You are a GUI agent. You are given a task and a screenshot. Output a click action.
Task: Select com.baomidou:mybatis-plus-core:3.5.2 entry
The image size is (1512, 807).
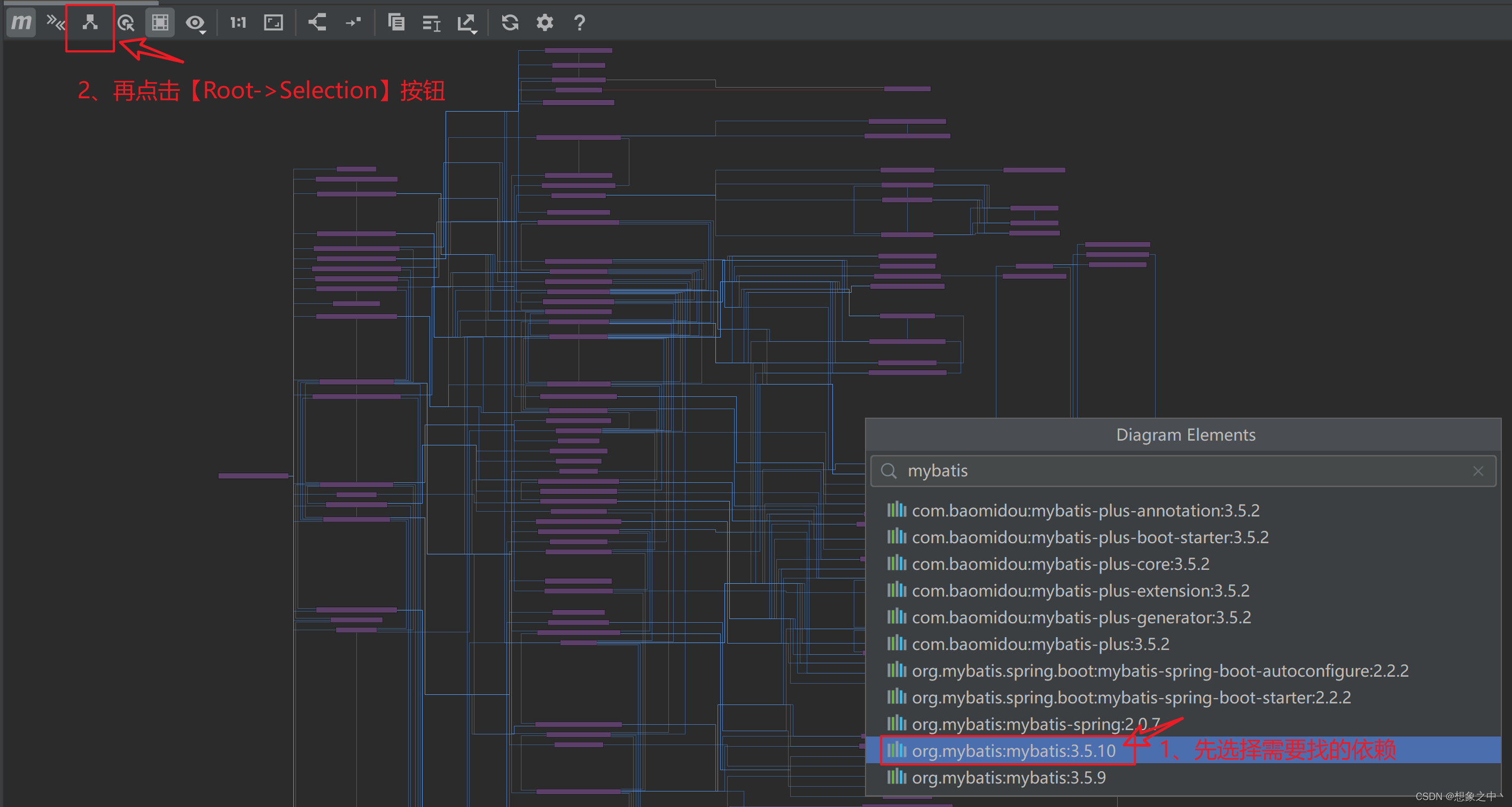pos(1060,563)
